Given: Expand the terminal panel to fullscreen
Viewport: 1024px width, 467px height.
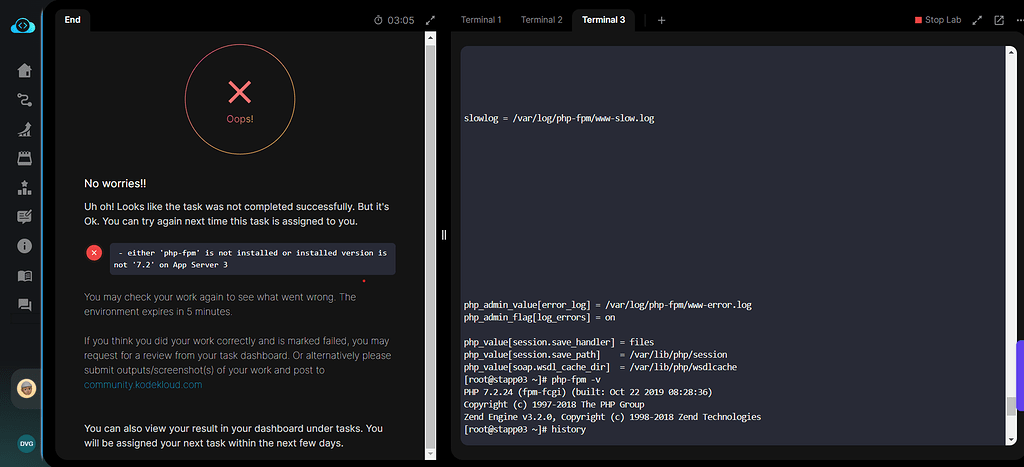Looking at the screenshot, I should click(977, 20).
